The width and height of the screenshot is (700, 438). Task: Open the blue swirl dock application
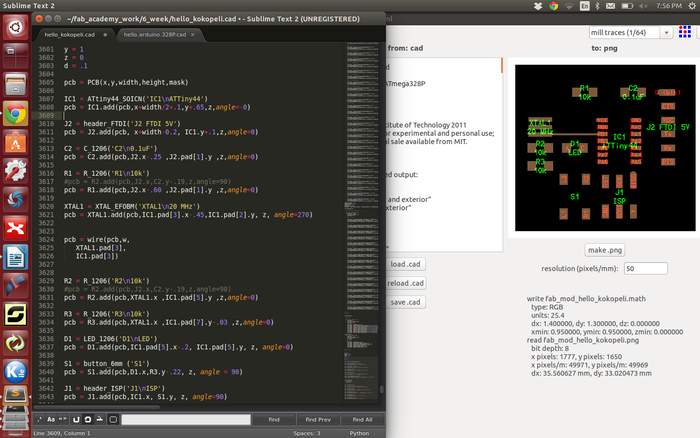pyautogui.click(x=16, y=200)
